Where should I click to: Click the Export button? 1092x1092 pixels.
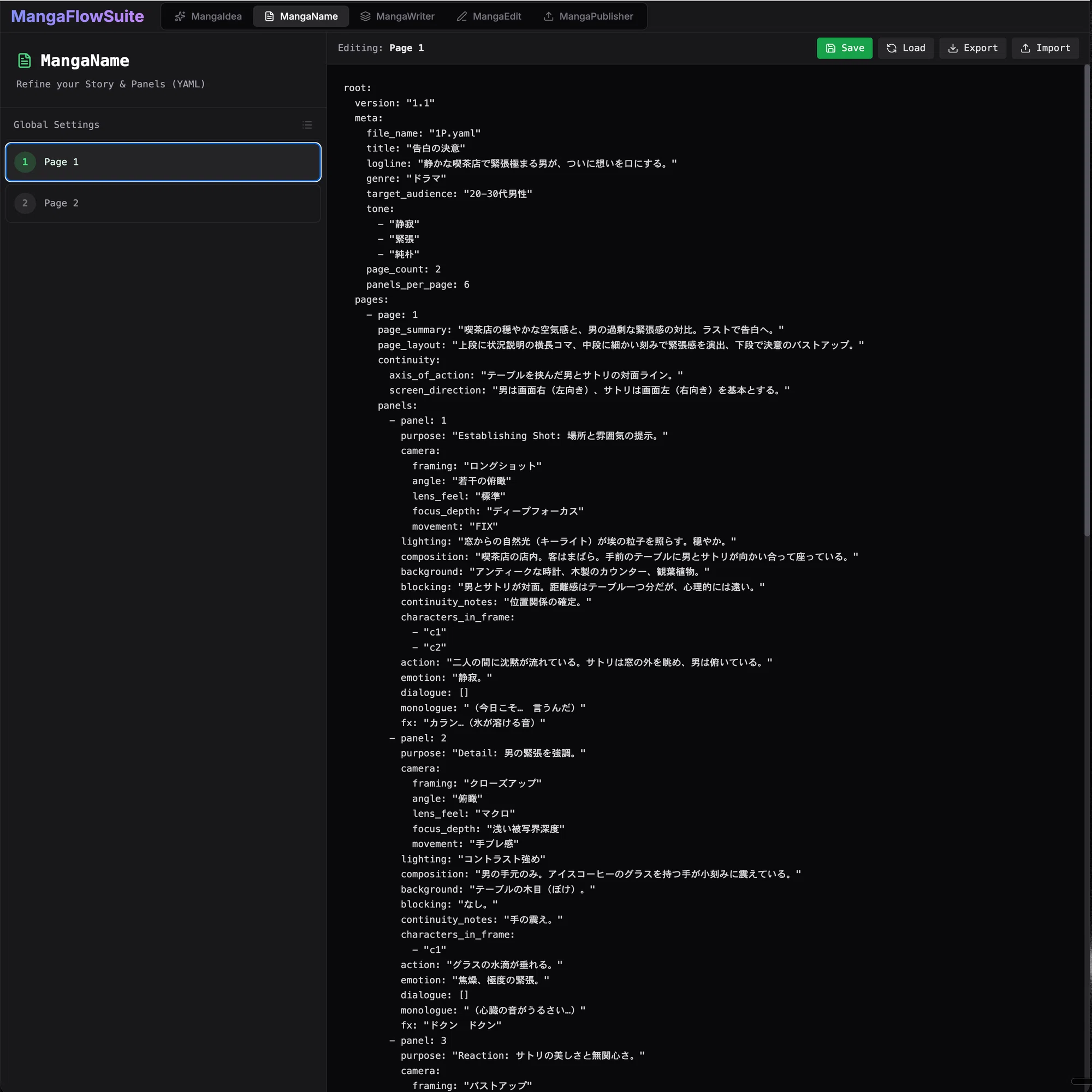coord(972,48)
